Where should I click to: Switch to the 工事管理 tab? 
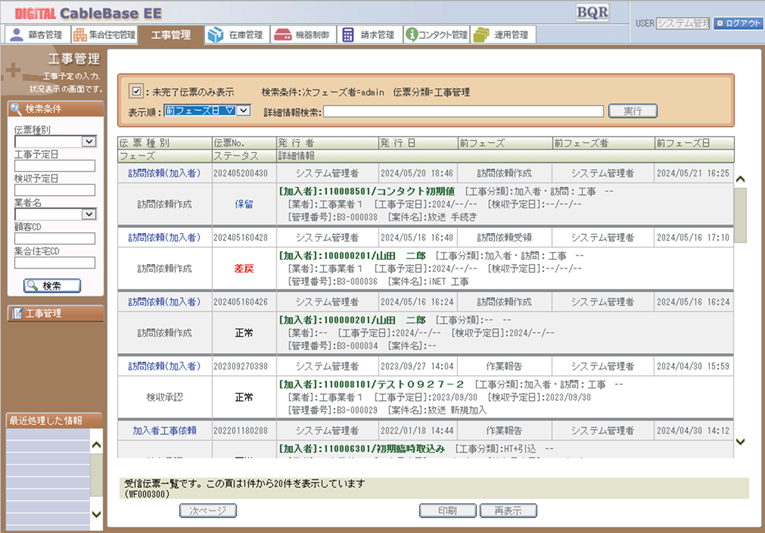(170, 35)
